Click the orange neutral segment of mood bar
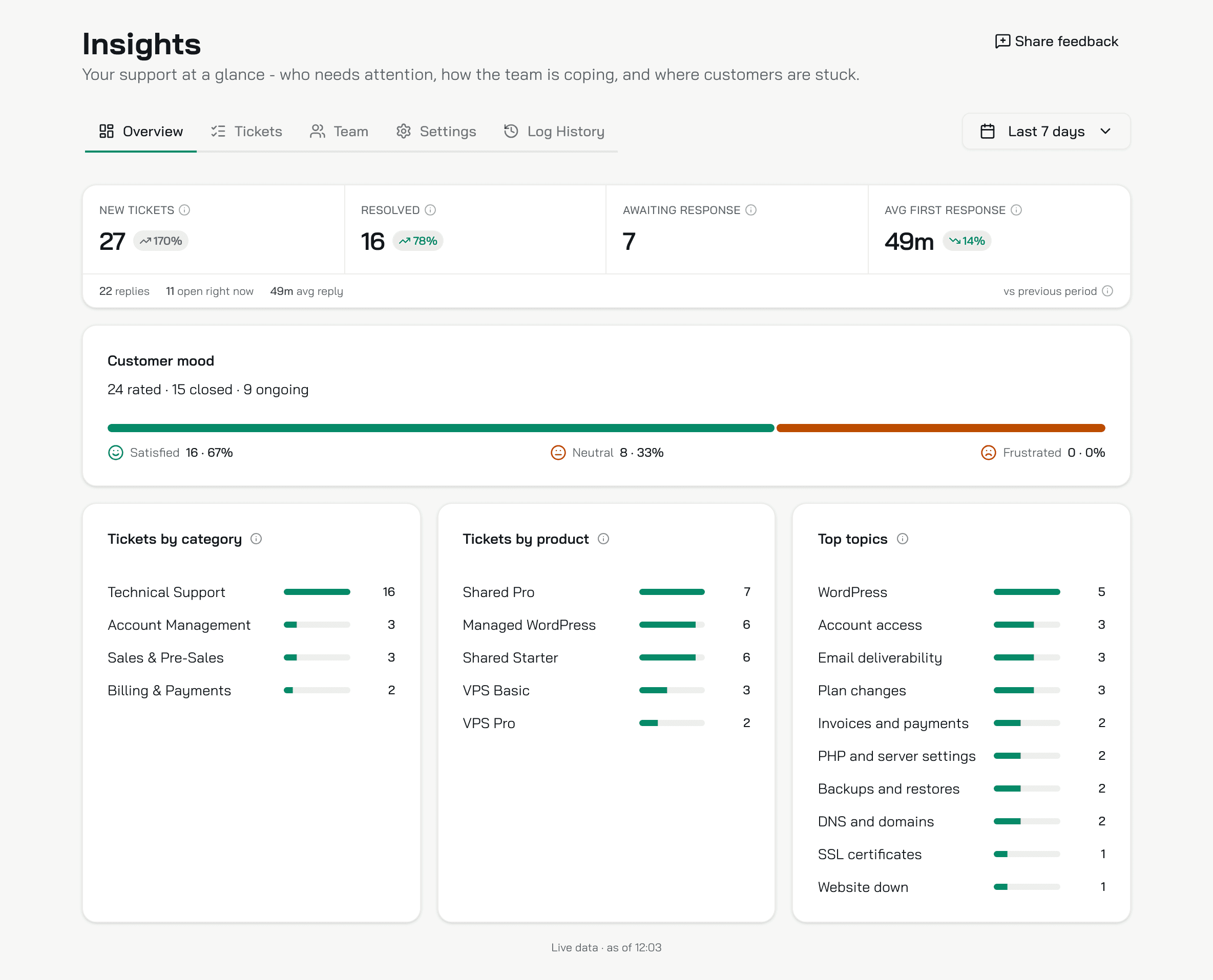The height and width of the screenshot is (980, 1213). (x=941, y=428)
